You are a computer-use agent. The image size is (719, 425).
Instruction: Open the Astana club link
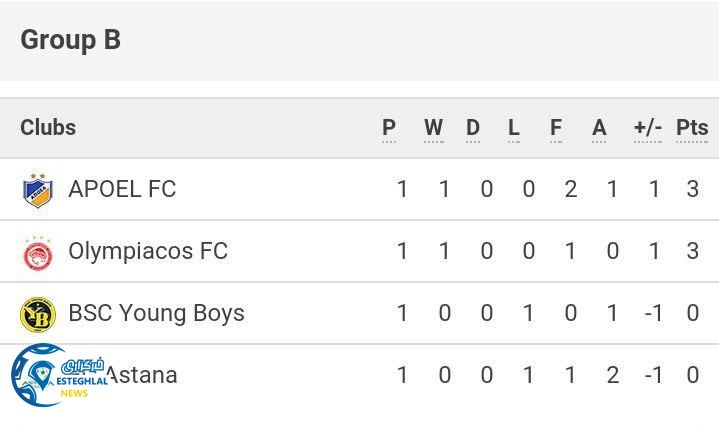tap(142, 375)
